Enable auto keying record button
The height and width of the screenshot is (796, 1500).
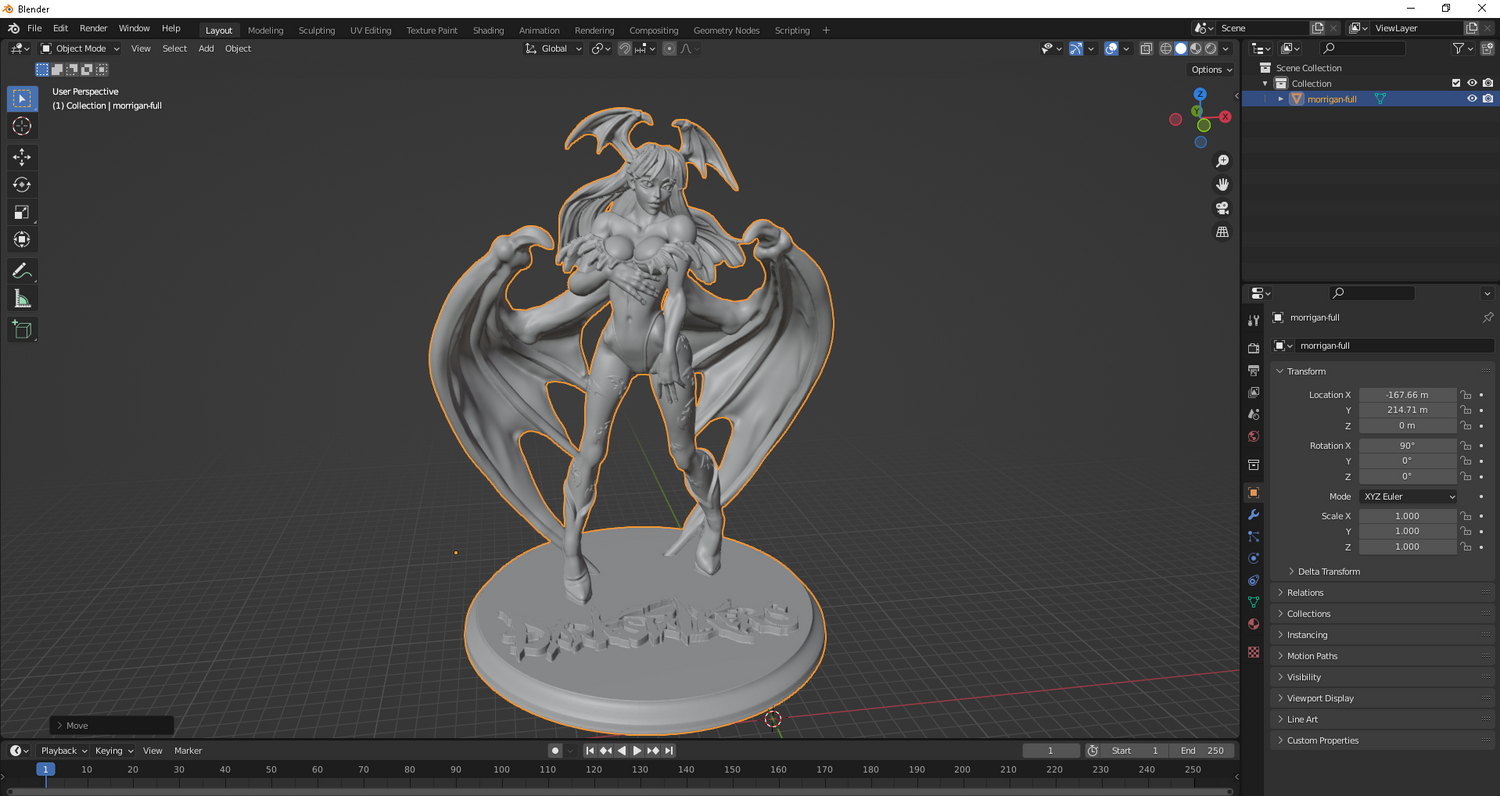555,751
